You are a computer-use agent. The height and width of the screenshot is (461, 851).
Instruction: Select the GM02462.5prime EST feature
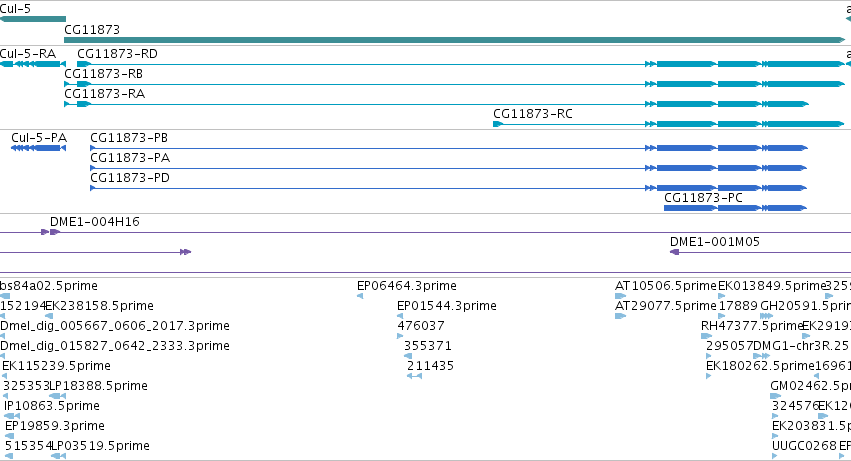pyautogui.click(x=776, y=396)
